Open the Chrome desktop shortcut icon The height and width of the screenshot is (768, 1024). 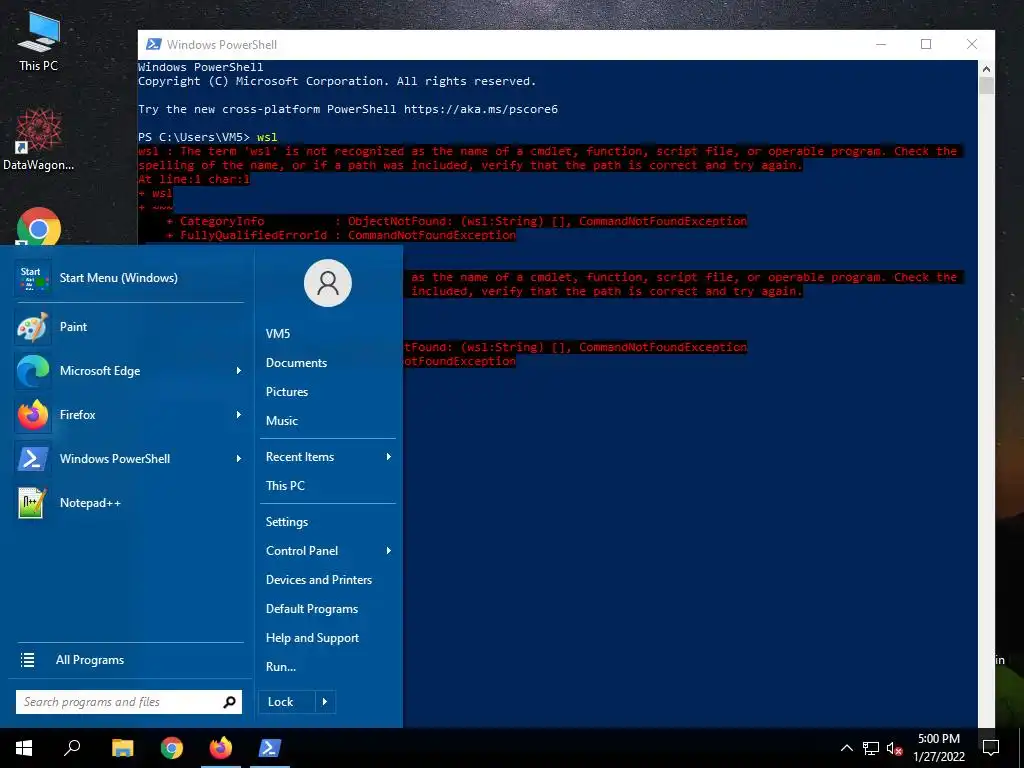tap(39, 227)
